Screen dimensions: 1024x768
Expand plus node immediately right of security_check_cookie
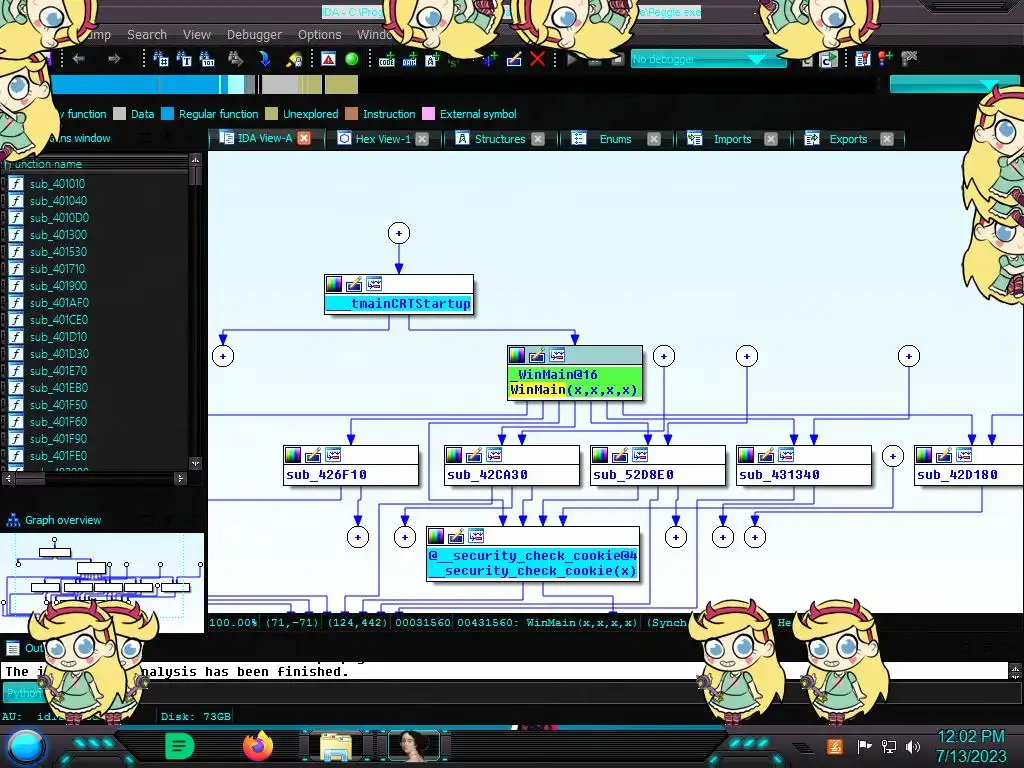coord(676,537)
